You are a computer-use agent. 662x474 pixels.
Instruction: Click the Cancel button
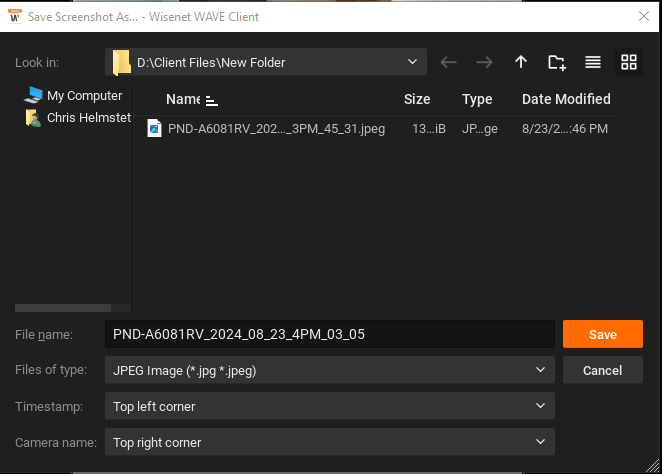click(602, 370)
